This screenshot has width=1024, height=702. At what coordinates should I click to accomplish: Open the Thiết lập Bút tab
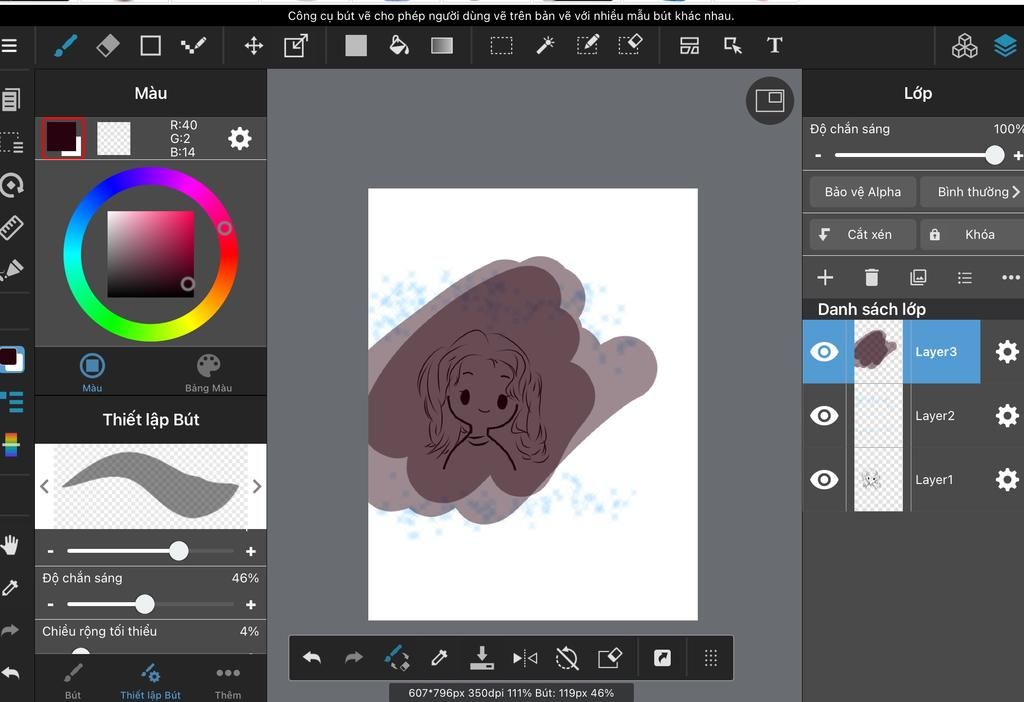pyautogui.click(x=150, y=681)
